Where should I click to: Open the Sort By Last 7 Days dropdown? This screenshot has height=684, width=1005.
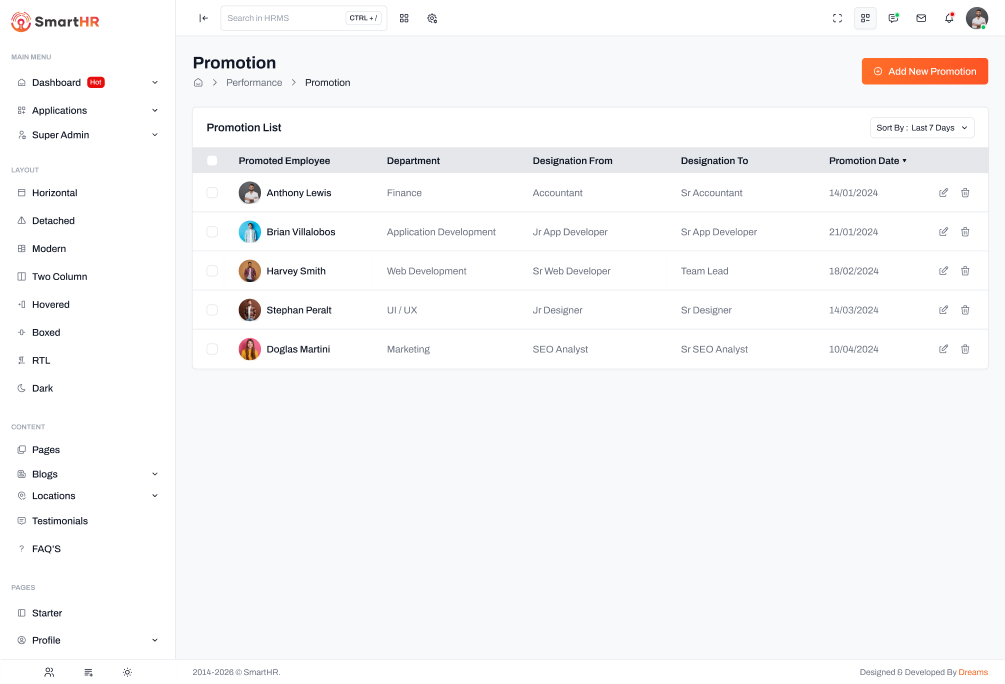pyautogui.click(x=921, y=128)
